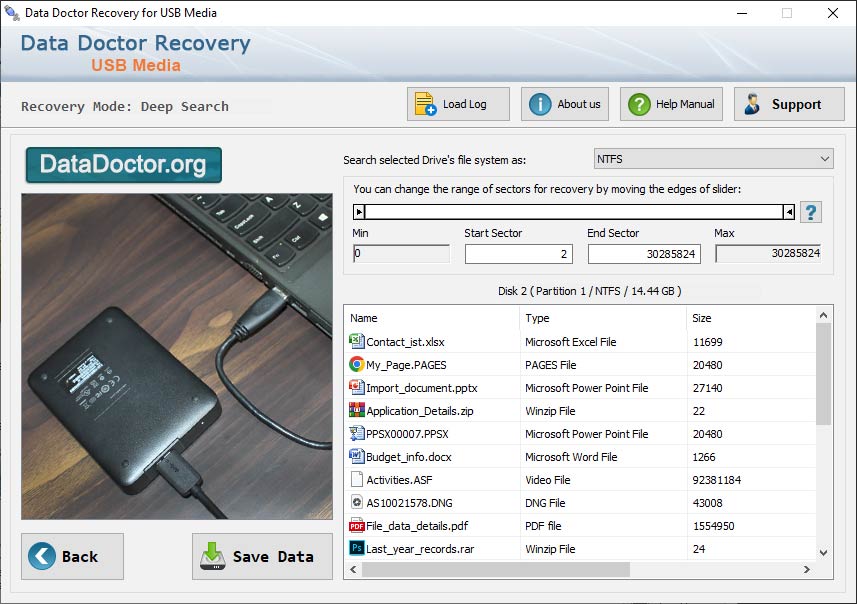Open the file system NTFS dropdown
The image size is (857, 604).
click(x=713, y=159)
